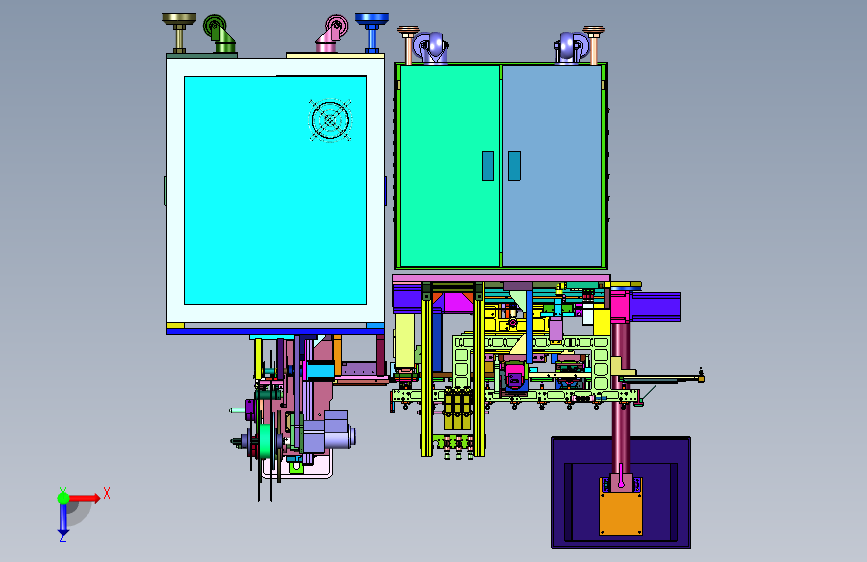Select the pink caster wheel on the left cabinet
The height and width of the screenshot is (562, 867).
[x=332, y=34]
